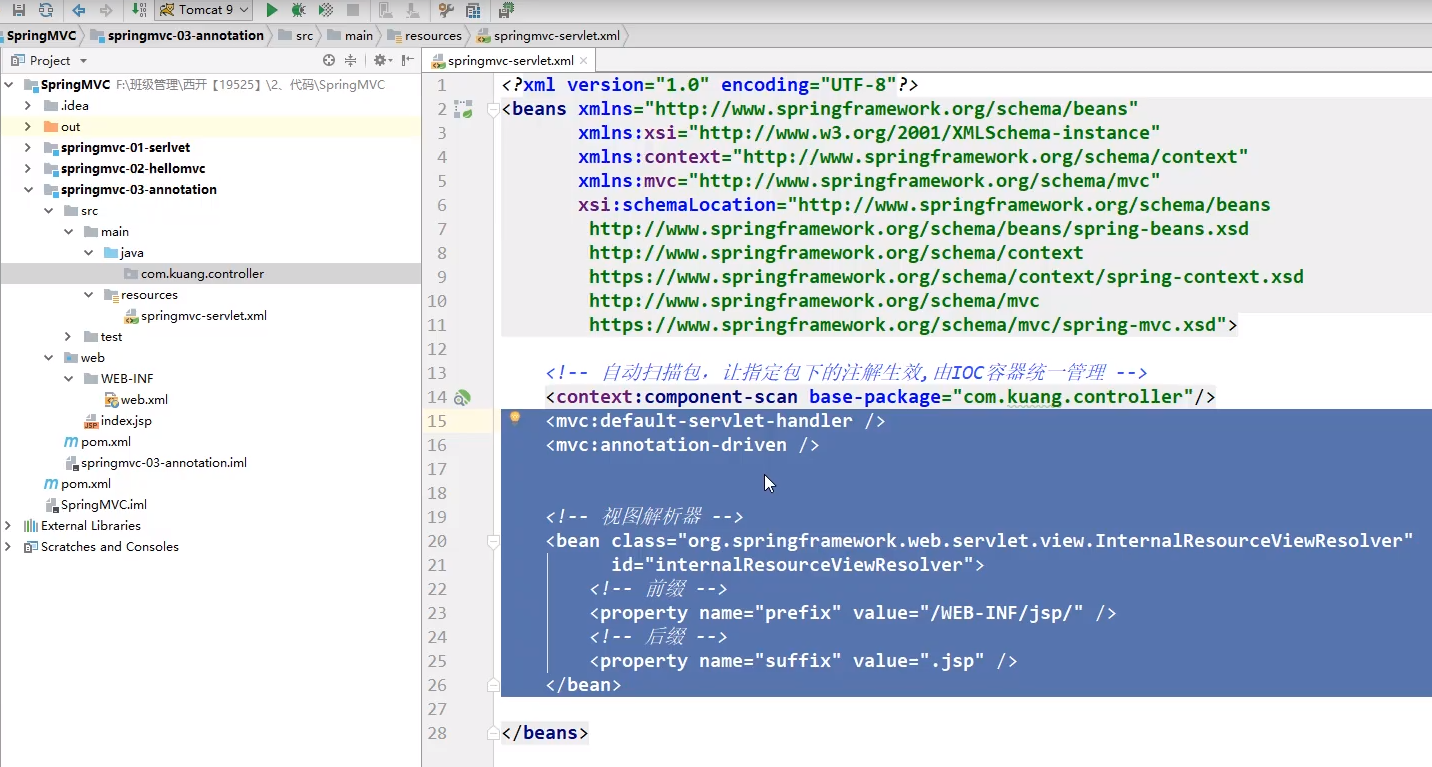Click the Stop square icon
Screen dimensions: 1432x767
coord(352,10)
